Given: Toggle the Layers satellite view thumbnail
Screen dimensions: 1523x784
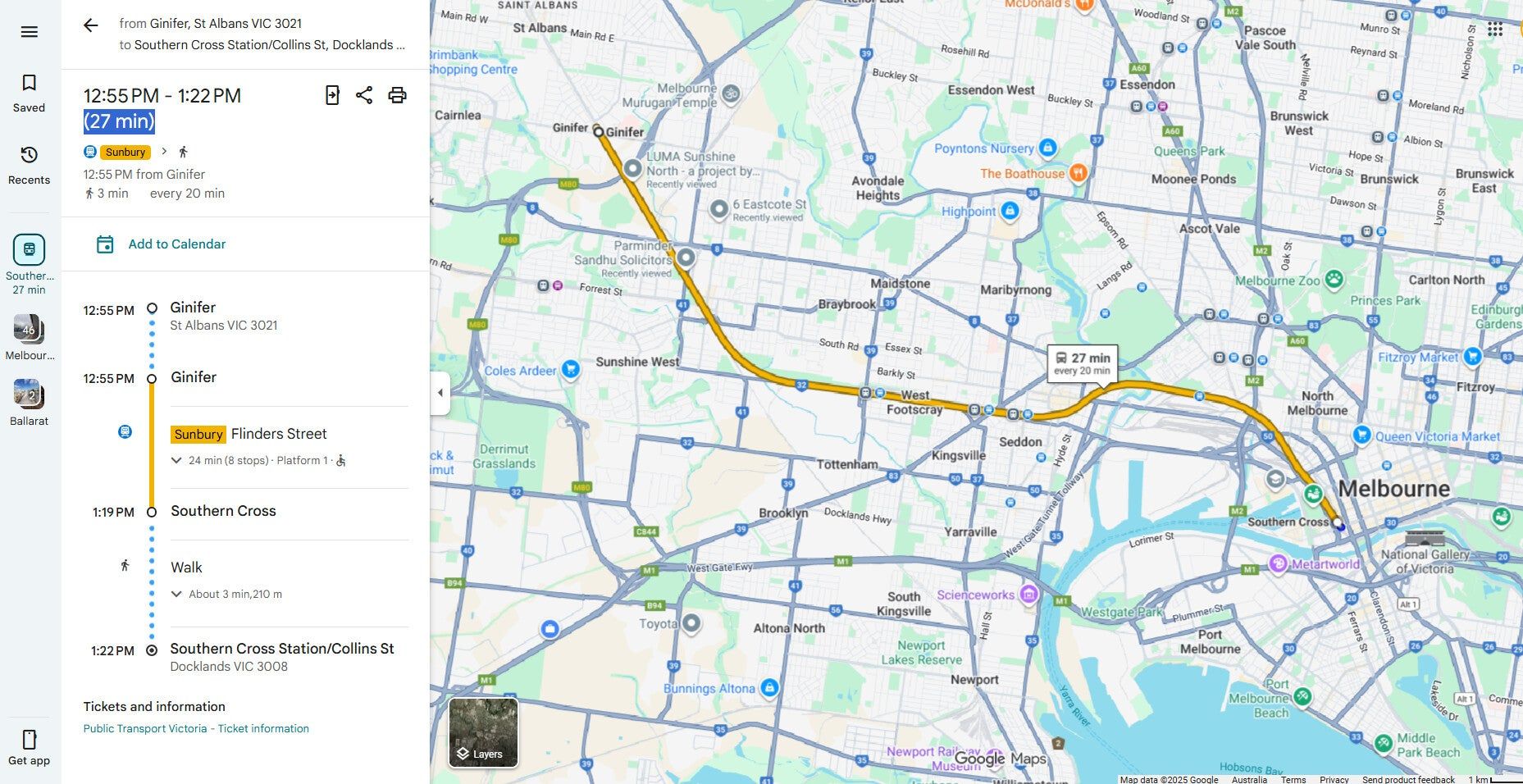Looking at the screenshot, I should coord(483,732).
